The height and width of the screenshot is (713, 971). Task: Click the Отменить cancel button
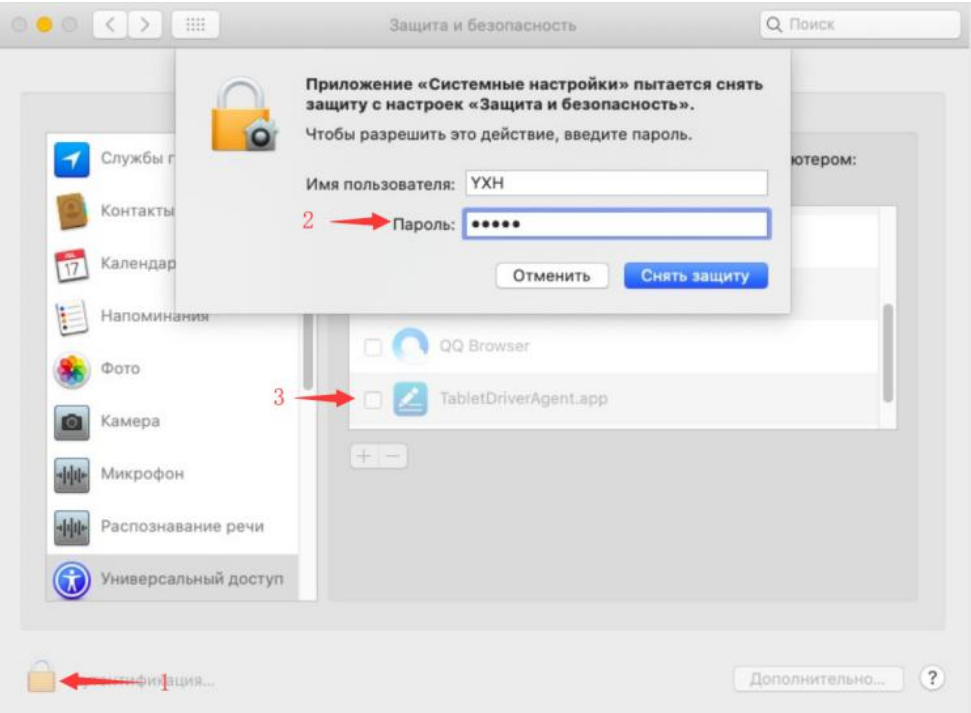coord(552,276)
